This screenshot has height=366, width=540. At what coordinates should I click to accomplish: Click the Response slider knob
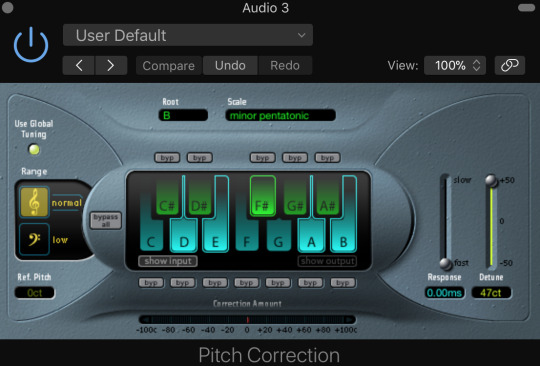click(x=446, y=264)
